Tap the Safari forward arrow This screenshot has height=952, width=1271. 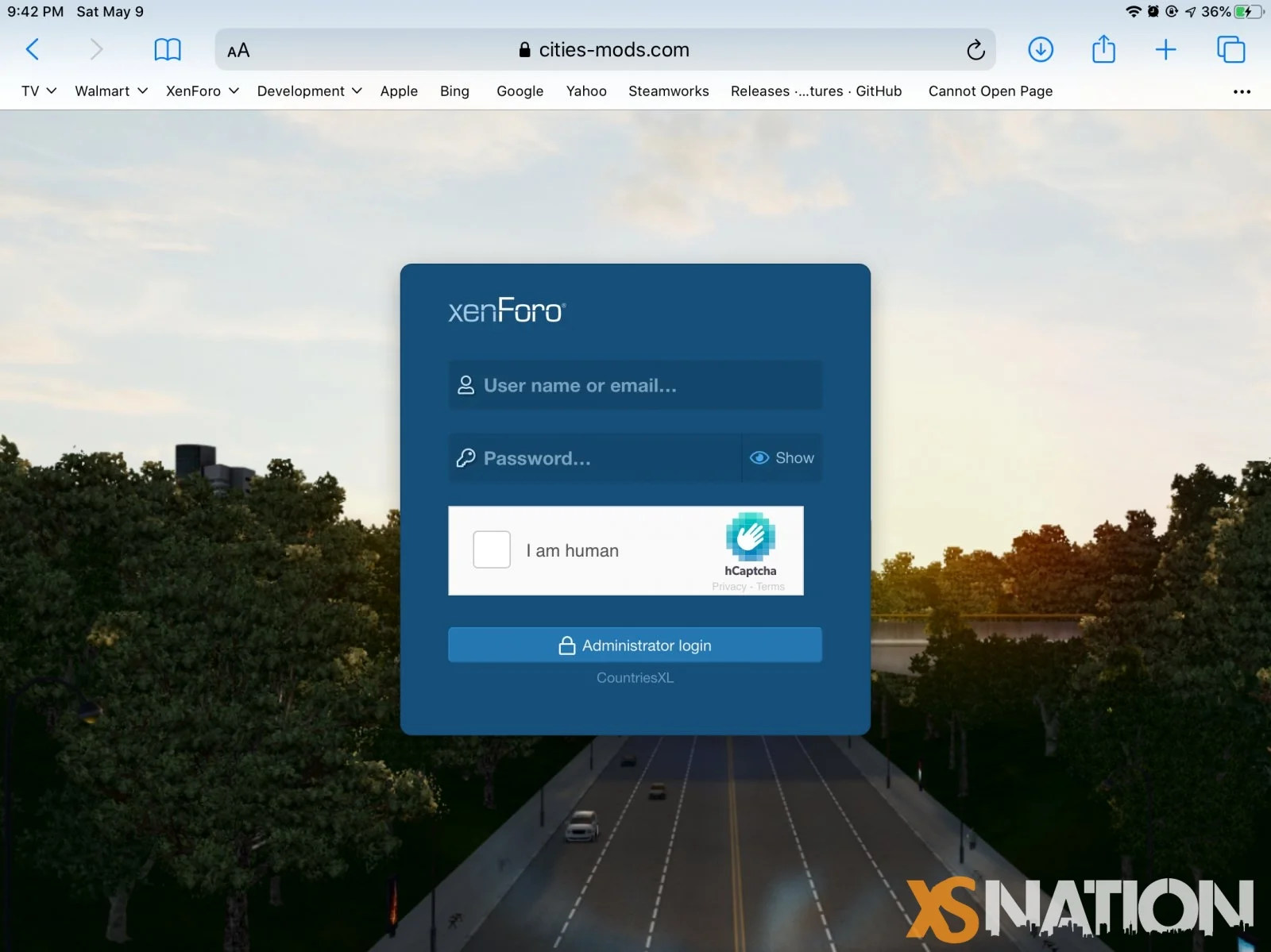[96, 49]
